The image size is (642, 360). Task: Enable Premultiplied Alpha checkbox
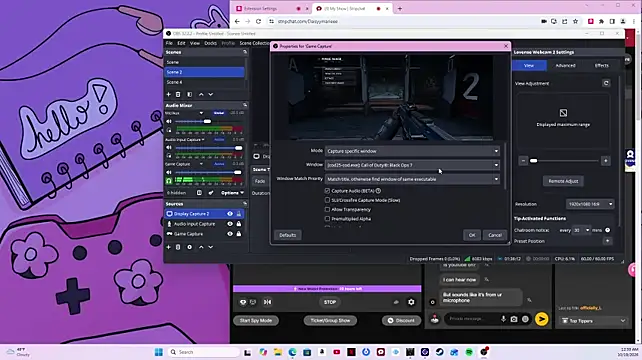point(327,219)
